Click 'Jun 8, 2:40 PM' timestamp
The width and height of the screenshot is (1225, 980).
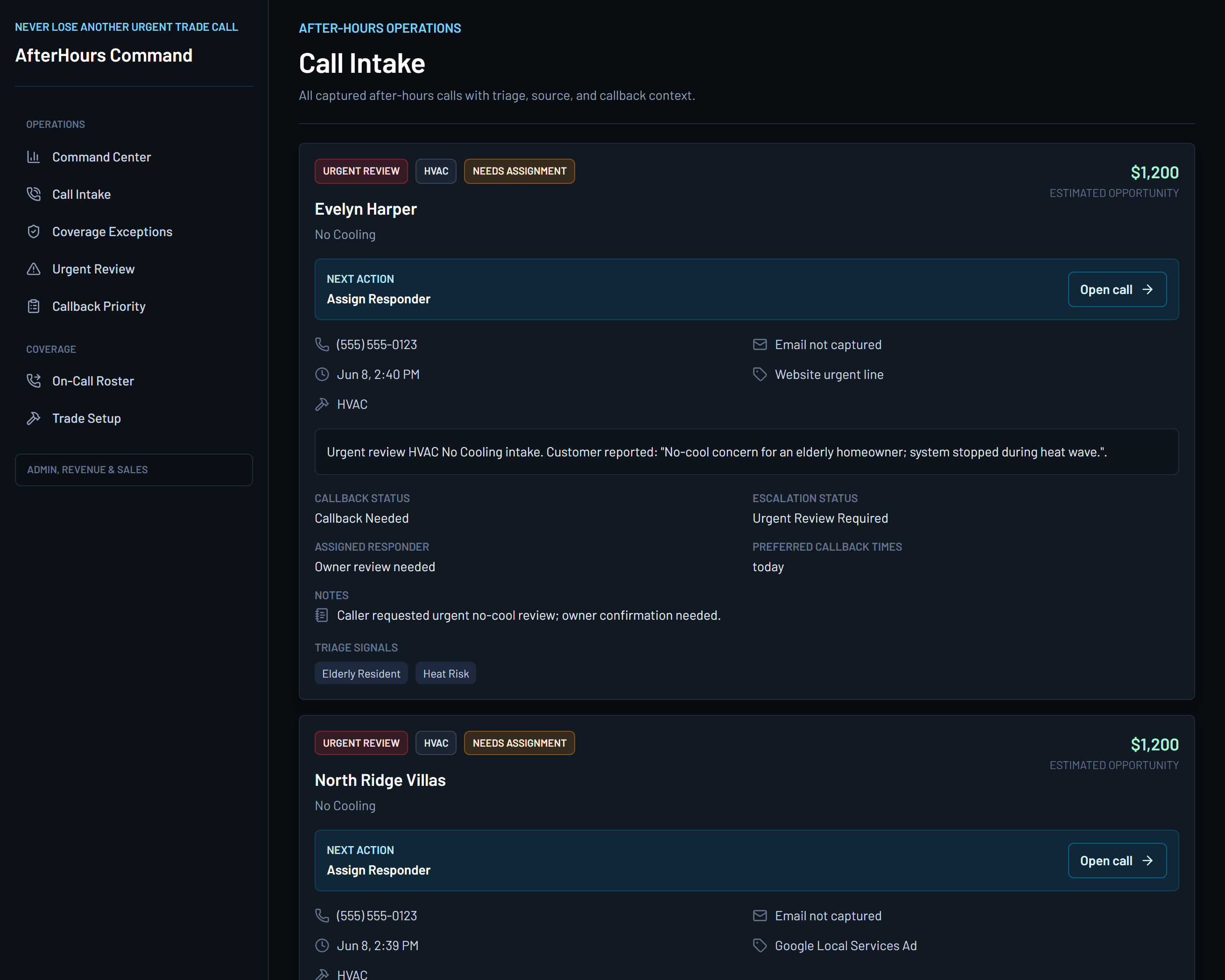point(378,374)
